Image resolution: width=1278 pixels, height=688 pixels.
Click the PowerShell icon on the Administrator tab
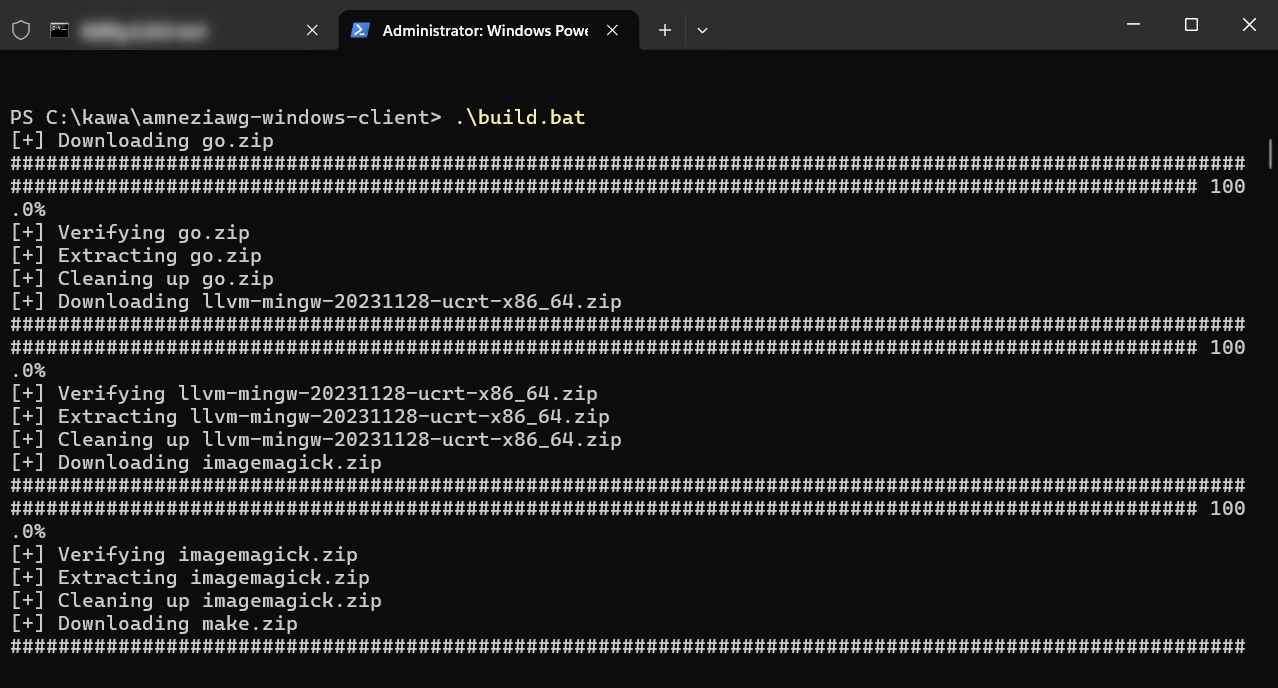pyautogui.click(x=359, y=30)
